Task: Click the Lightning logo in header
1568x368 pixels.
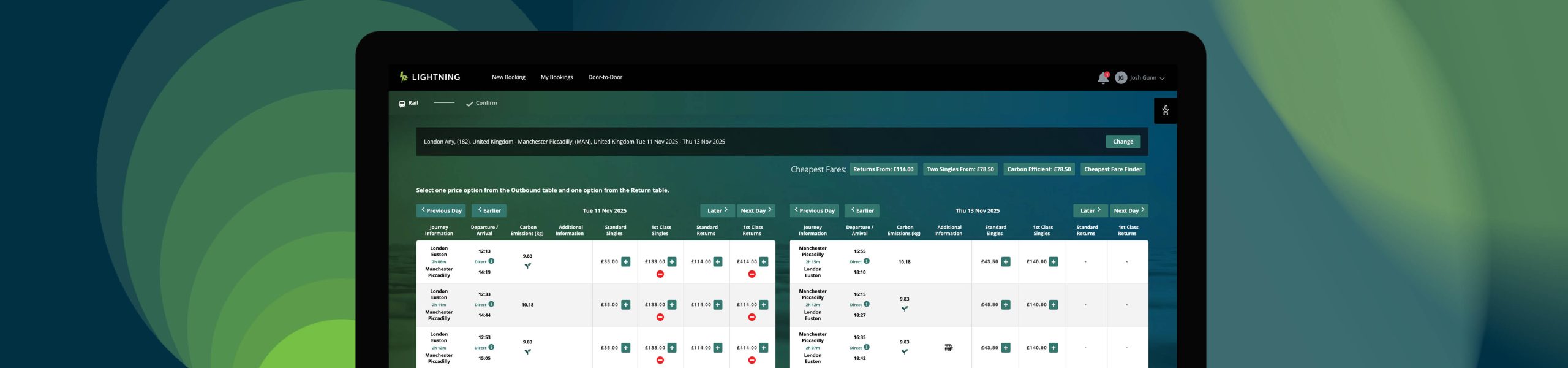Action: pyautogui.click(x=429, y=77)
